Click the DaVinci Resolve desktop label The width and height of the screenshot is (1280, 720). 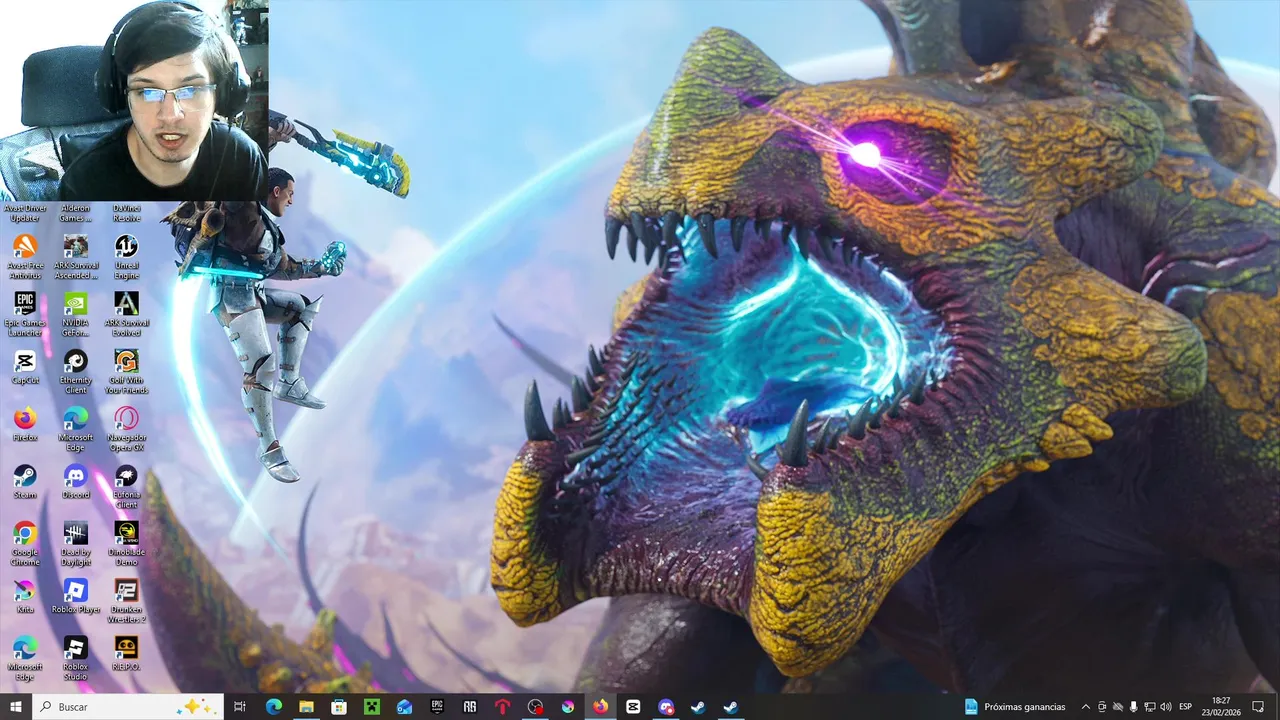tap(126, 213)
